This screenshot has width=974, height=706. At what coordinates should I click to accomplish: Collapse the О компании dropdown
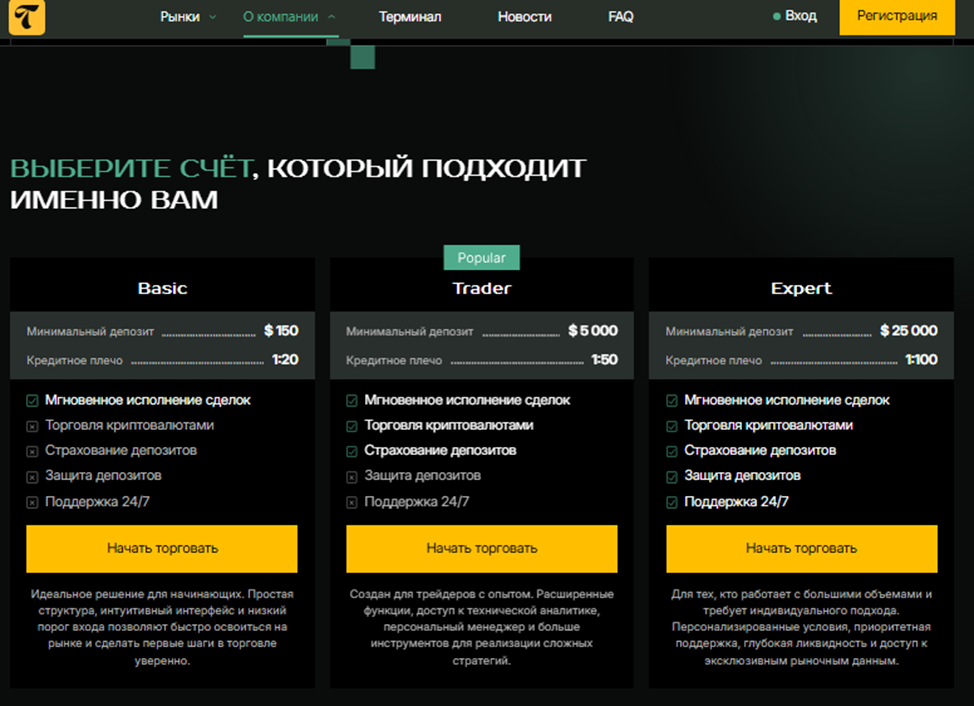[289, 17]
